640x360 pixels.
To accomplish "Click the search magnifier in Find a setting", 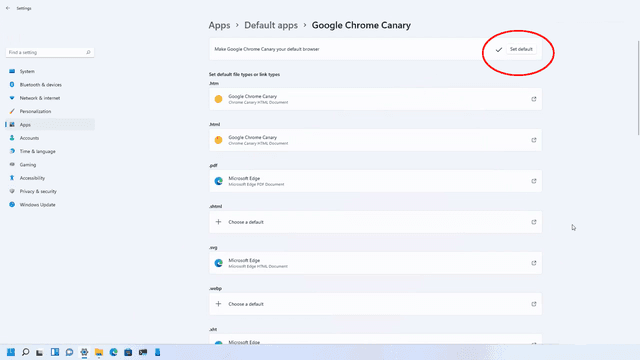I will 88,52.
